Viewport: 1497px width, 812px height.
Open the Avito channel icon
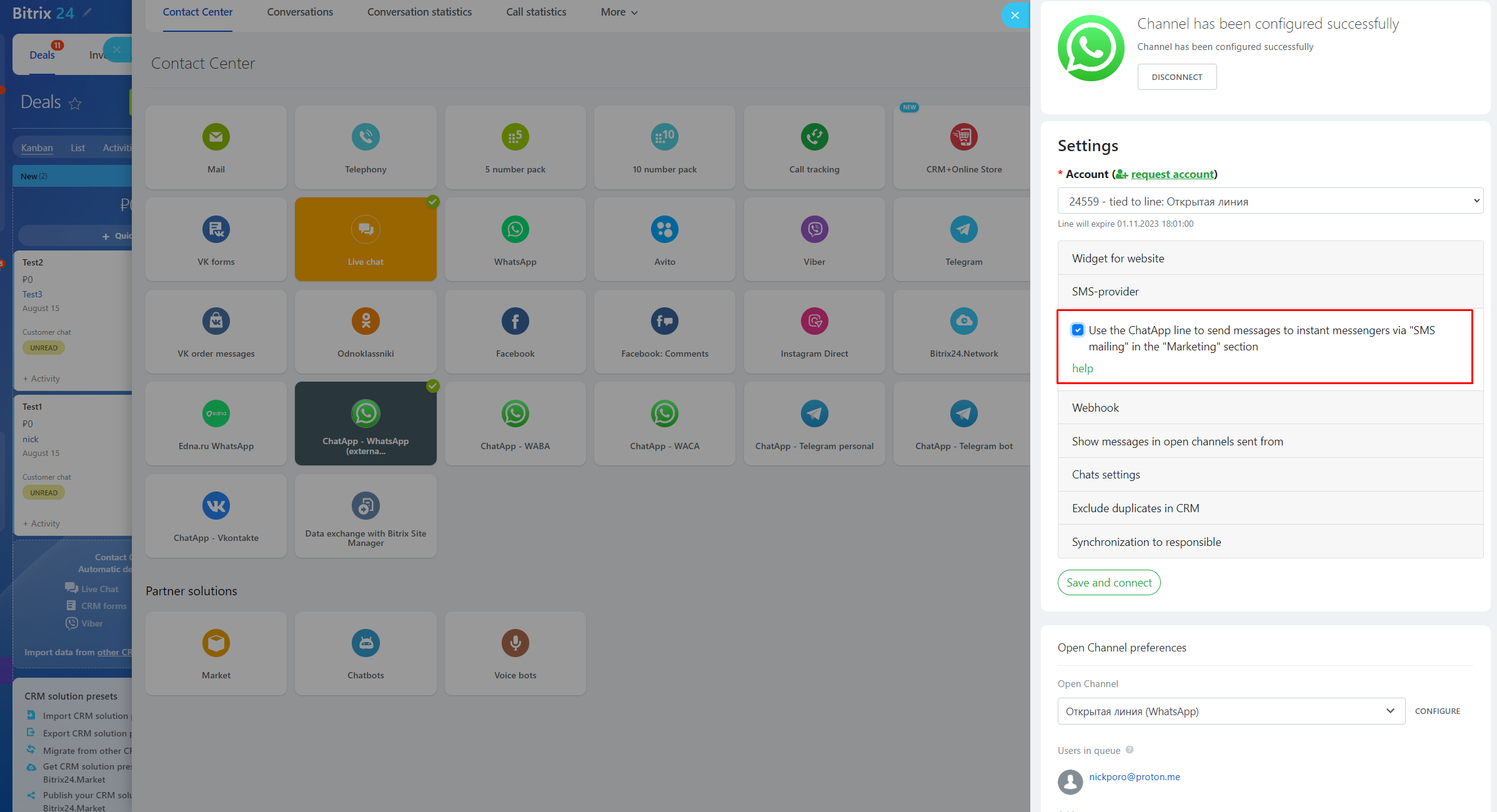(664, 229)
